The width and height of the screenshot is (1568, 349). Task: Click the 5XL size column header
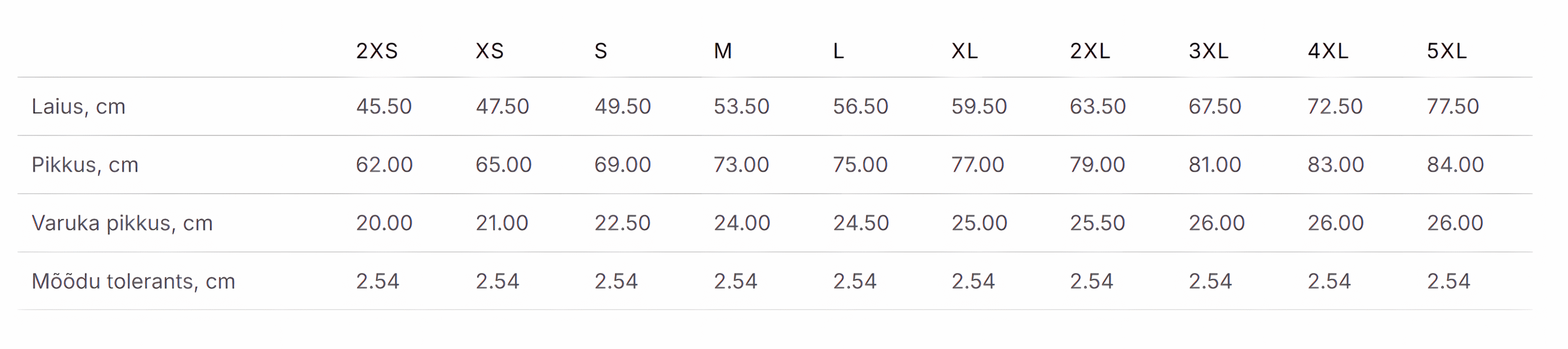tap(1446, 51)
